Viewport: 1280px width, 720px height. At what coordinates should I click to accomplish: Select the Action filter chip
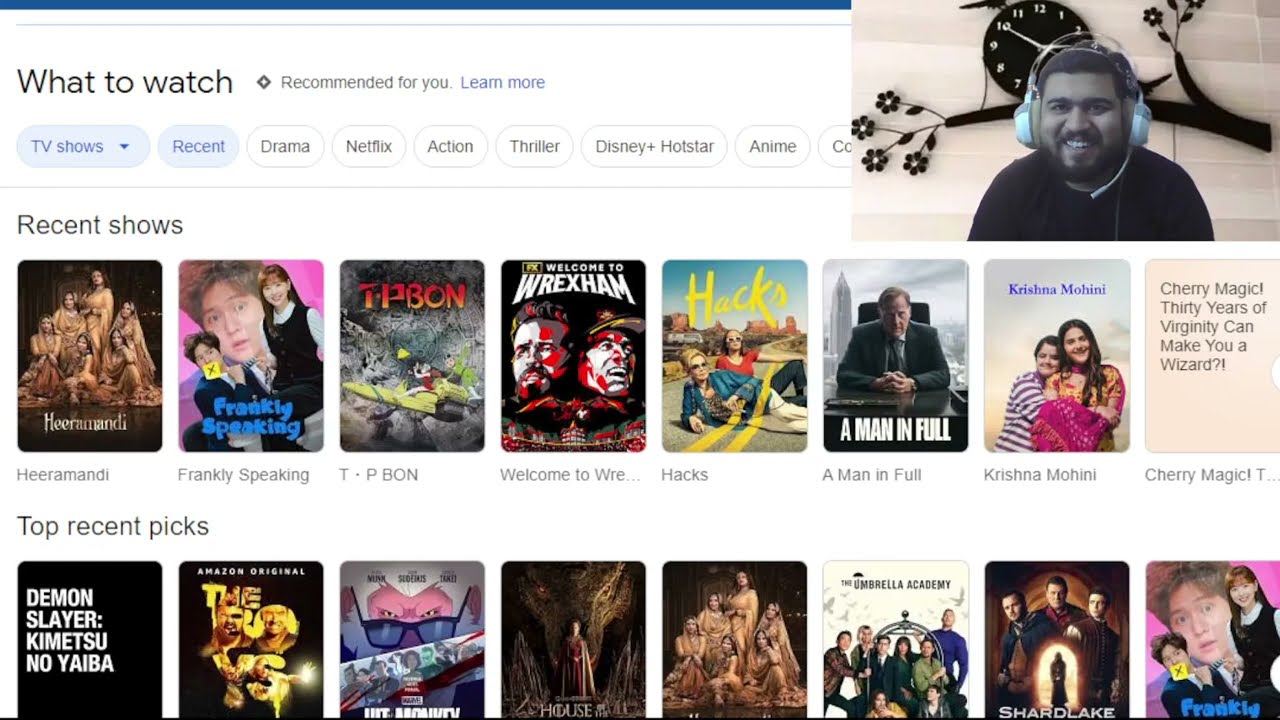coord(450,146)
